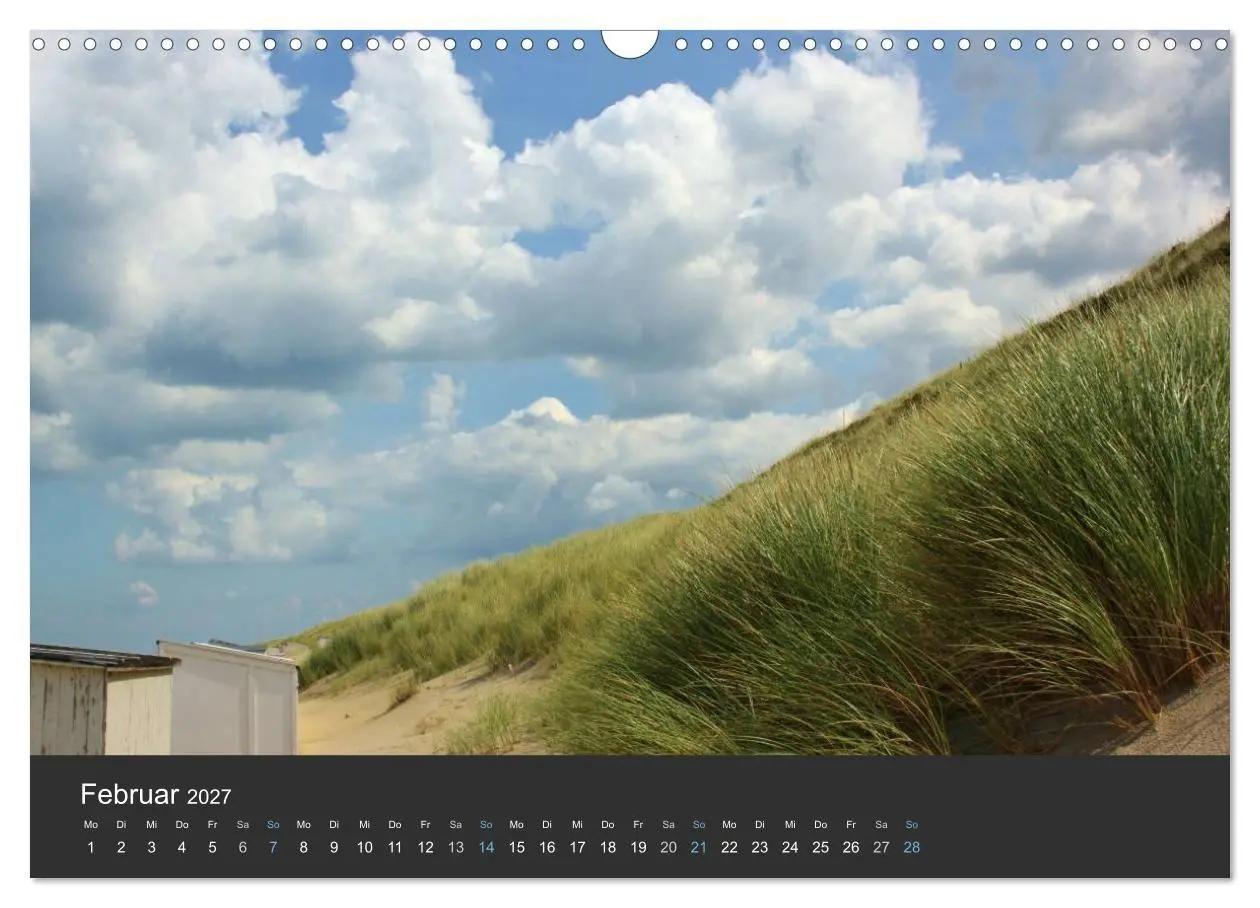Select day 2 in the calendar row
Viewport: 1260px width, 908px height.
click(x=121, y=847)
